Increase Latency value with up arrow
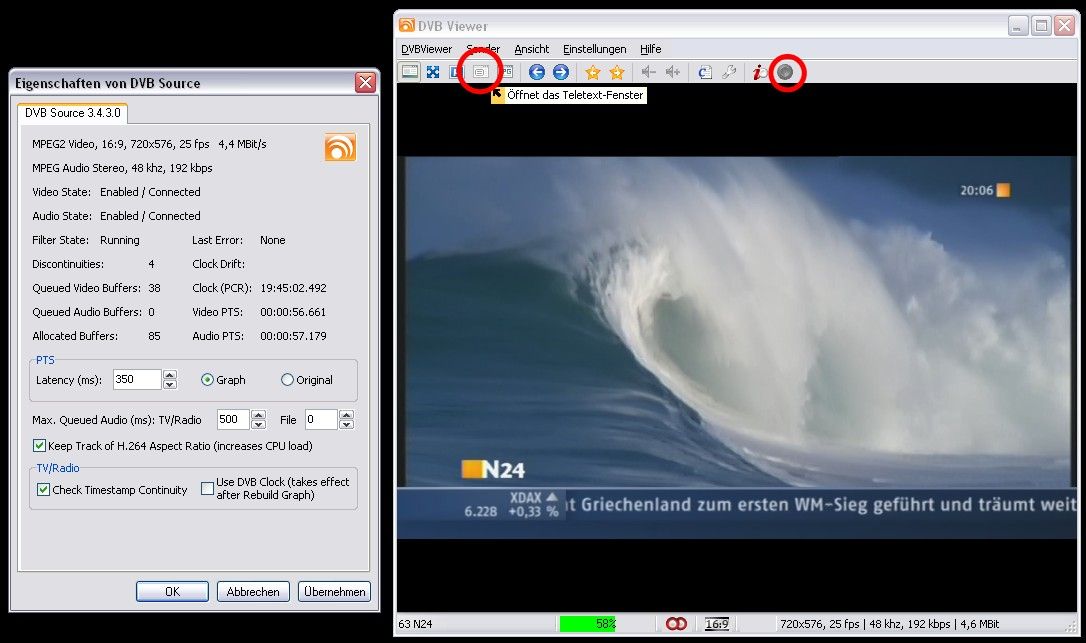 (170, 375)
